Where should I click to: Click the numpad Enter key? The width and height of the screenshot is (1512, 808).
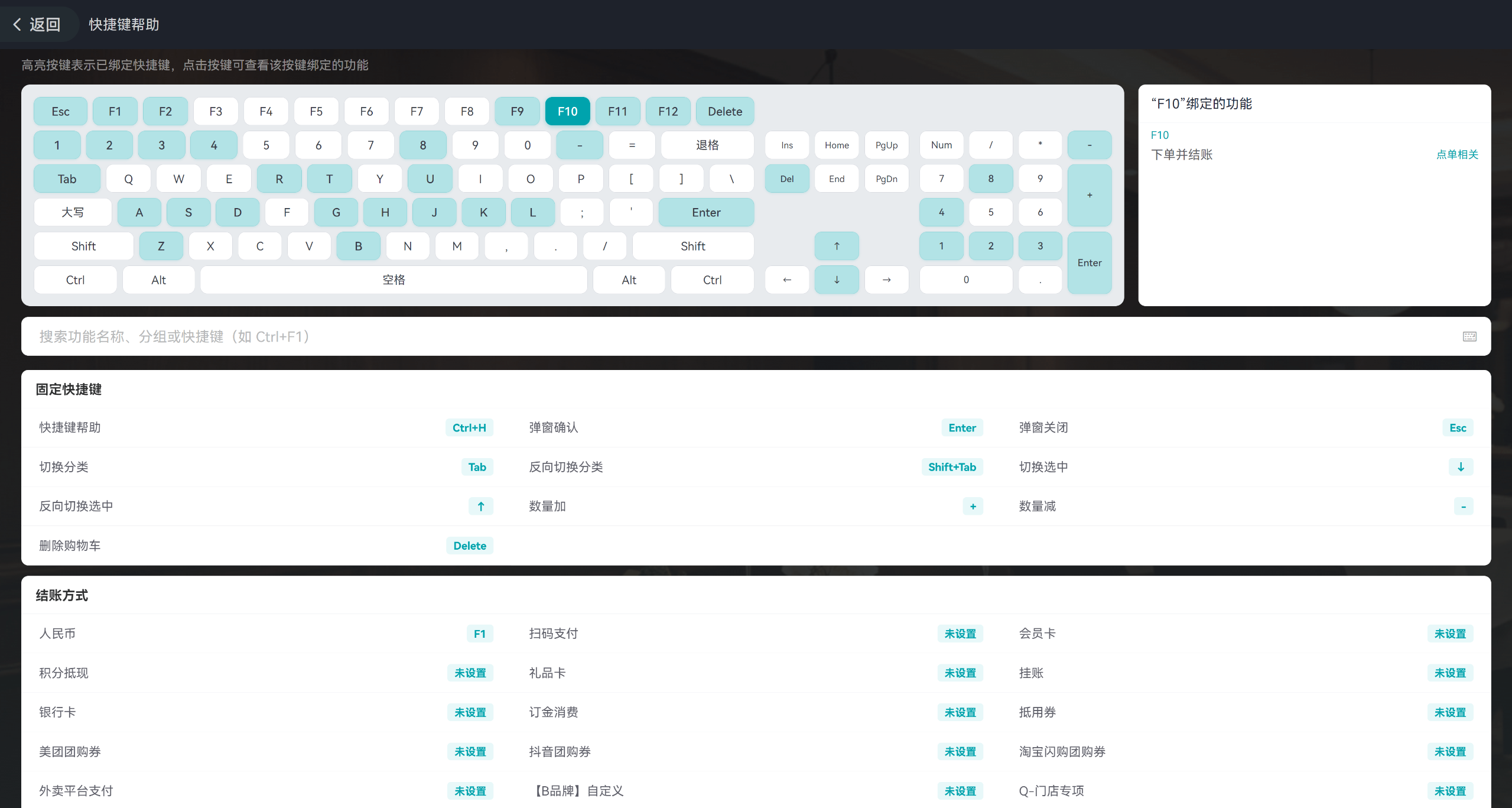tap(1090, 262)
